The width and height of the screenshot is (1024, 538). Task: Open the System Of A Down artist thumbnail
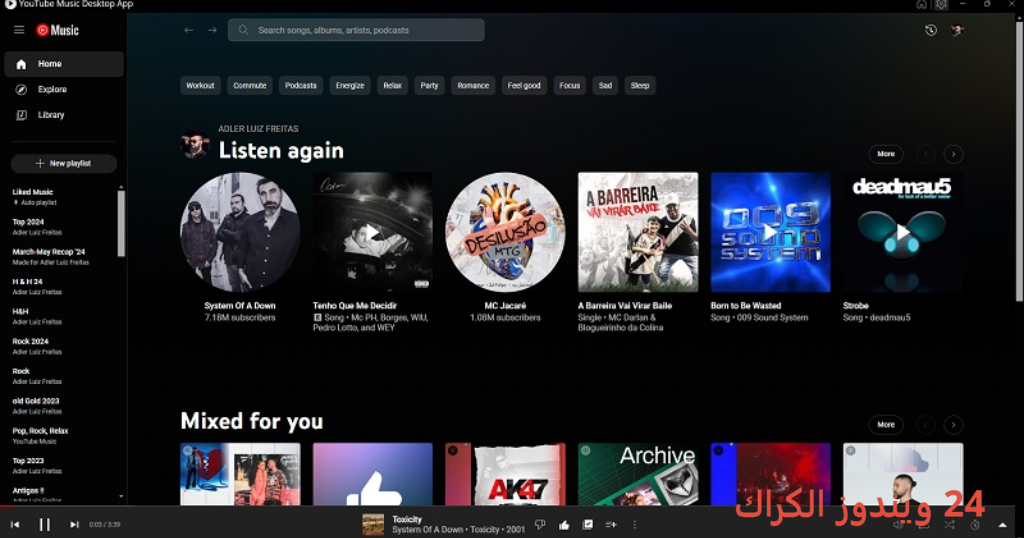pyautogui.click(x=240, y=232)
